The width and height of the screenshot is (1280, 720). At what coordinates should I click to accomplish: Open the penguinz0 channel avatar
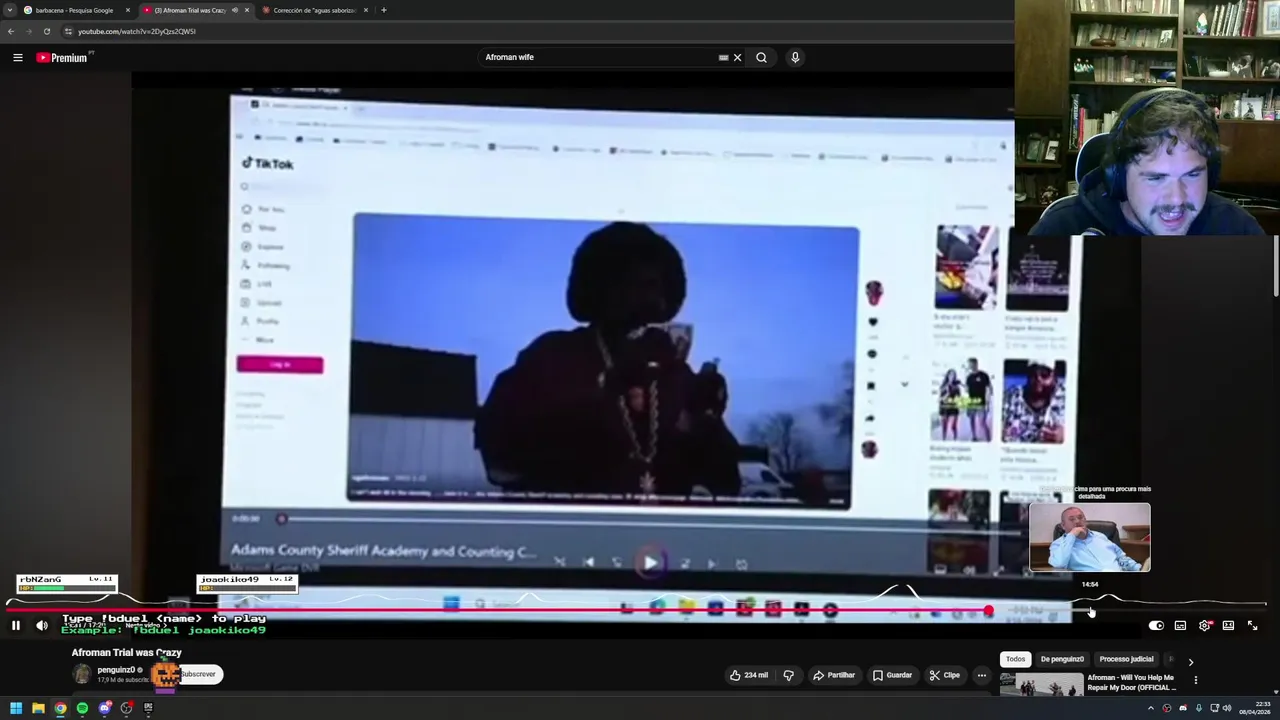[x=82, y=674]
